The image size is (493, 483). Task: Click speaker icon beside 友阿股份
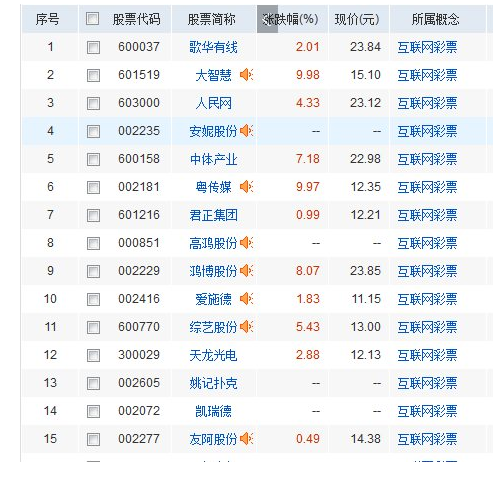(246, 439)
